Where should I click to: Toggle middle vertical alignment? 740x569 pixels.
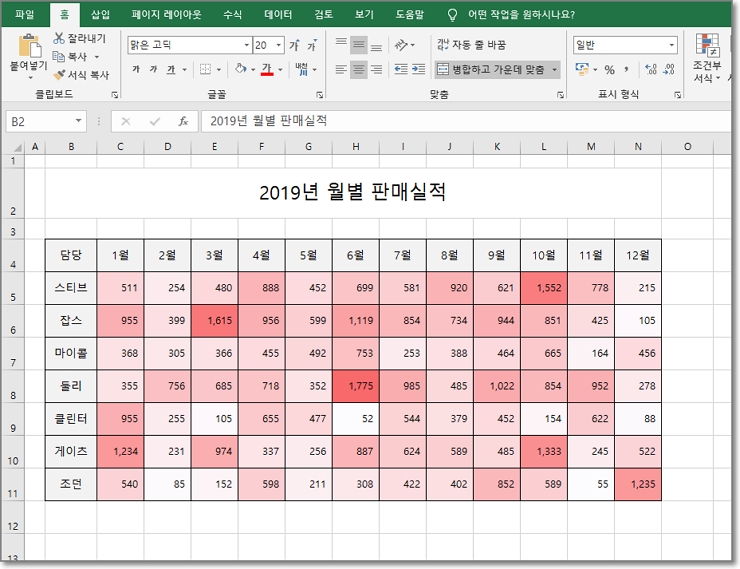pyautogui.click(x=359, y=45)
